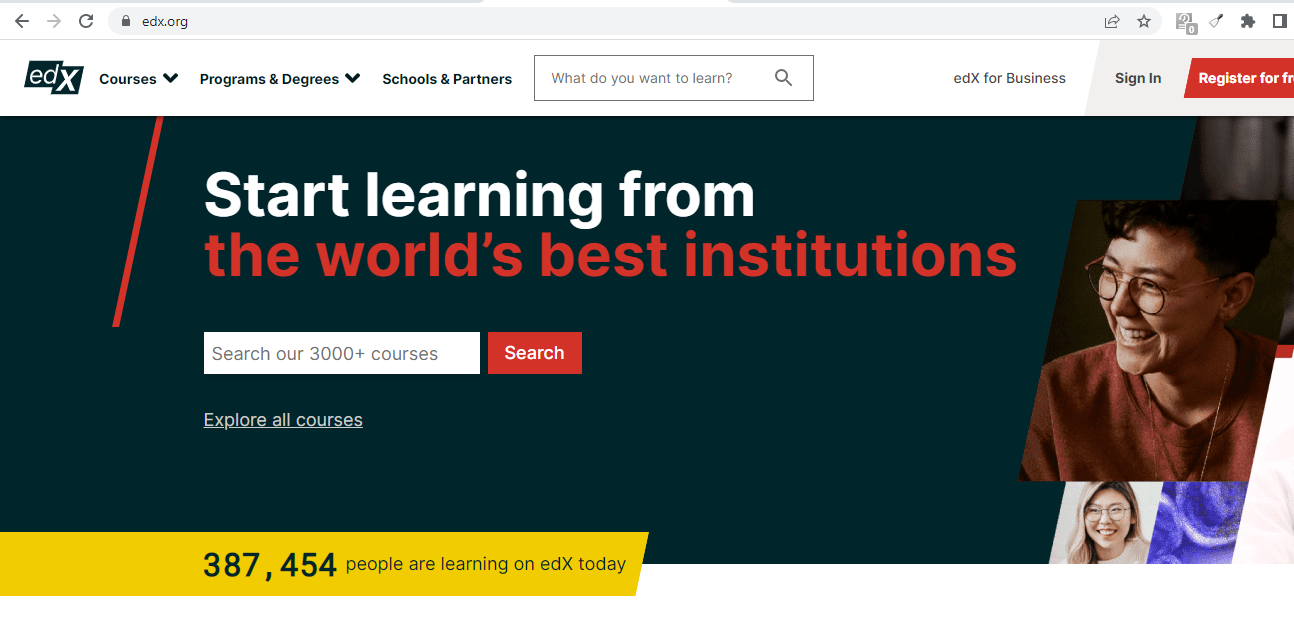Screen dimensions: 1294x637
Task: Bookmark this page with the star icon
Action: [1144, 21]
